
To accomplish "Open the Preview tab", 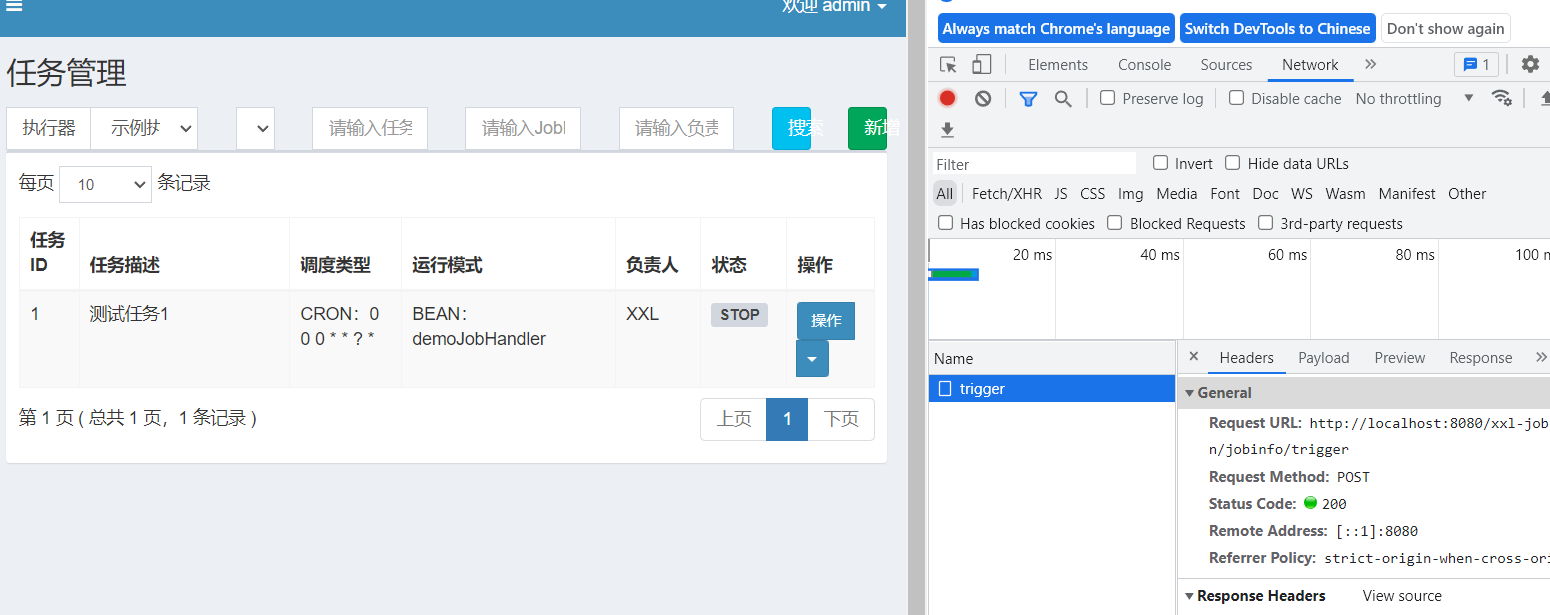I will pos(1399,357).
